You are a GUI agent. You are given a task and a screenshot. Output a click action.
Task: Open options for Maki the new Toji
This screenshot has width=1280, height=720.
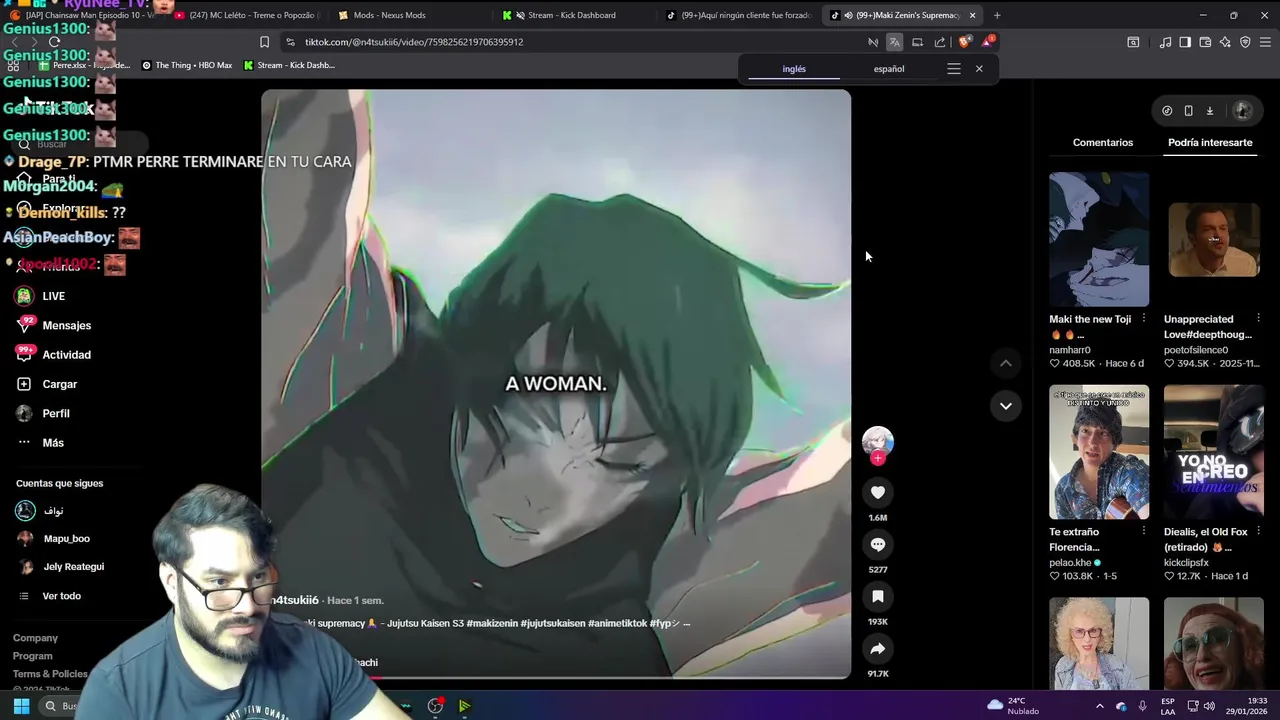tap(1143, 319)
